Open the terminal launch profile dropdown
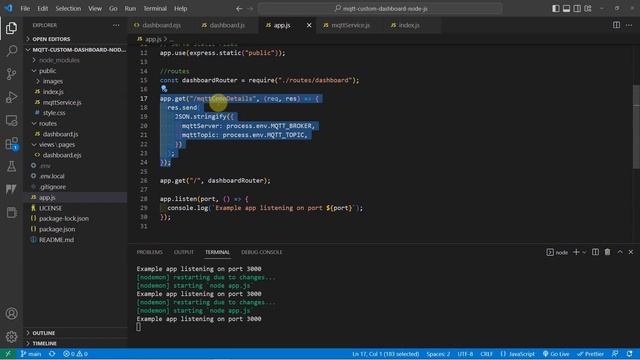Viewport: 640px width, 360px height. pyautogui.click(x=584, y=252)
